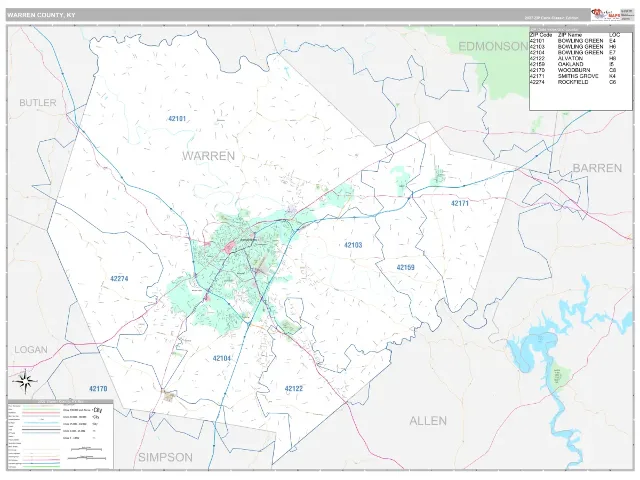
Task: Select ZIP code label 42101
Action: 177,119
